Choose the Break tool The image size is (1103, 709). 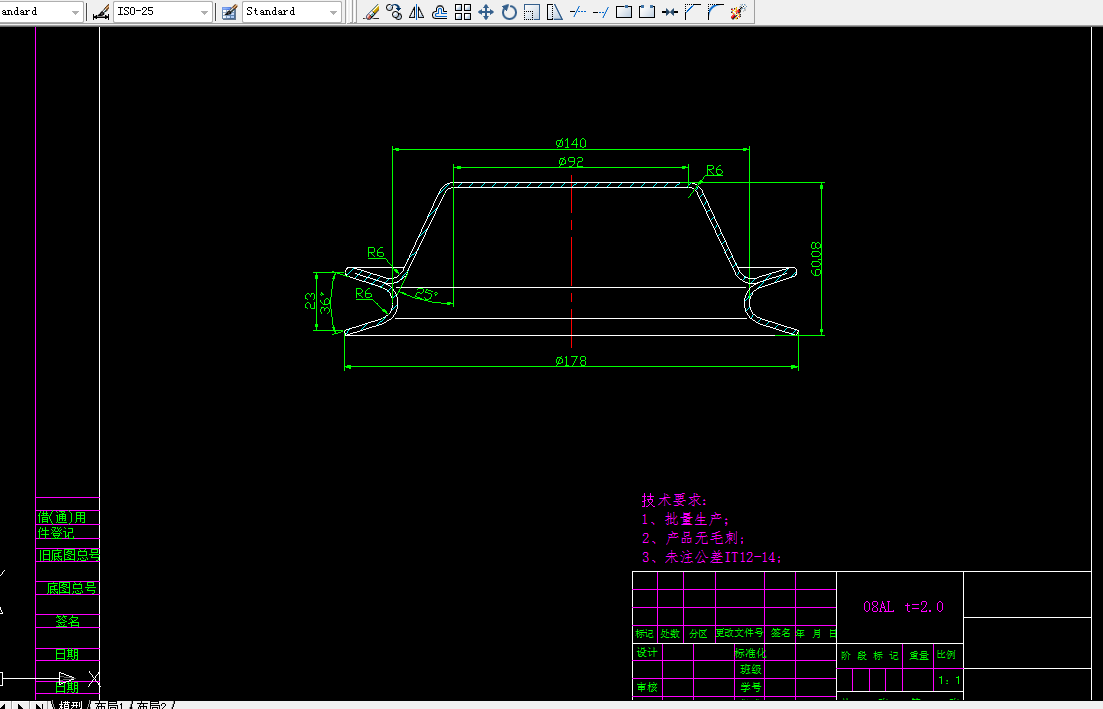[646, 12]
